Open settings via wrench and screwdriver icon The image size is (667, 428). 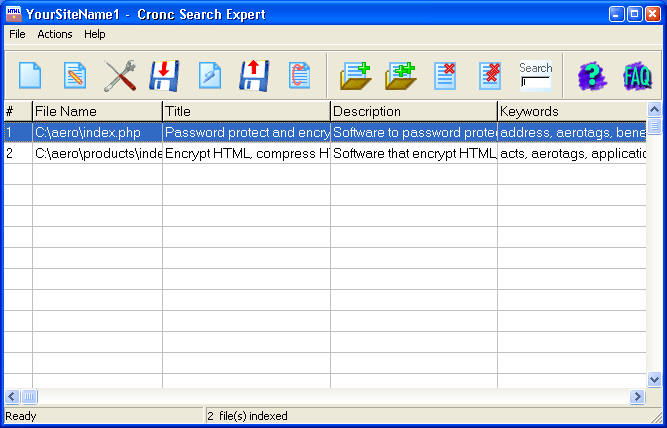click(120, 75)
